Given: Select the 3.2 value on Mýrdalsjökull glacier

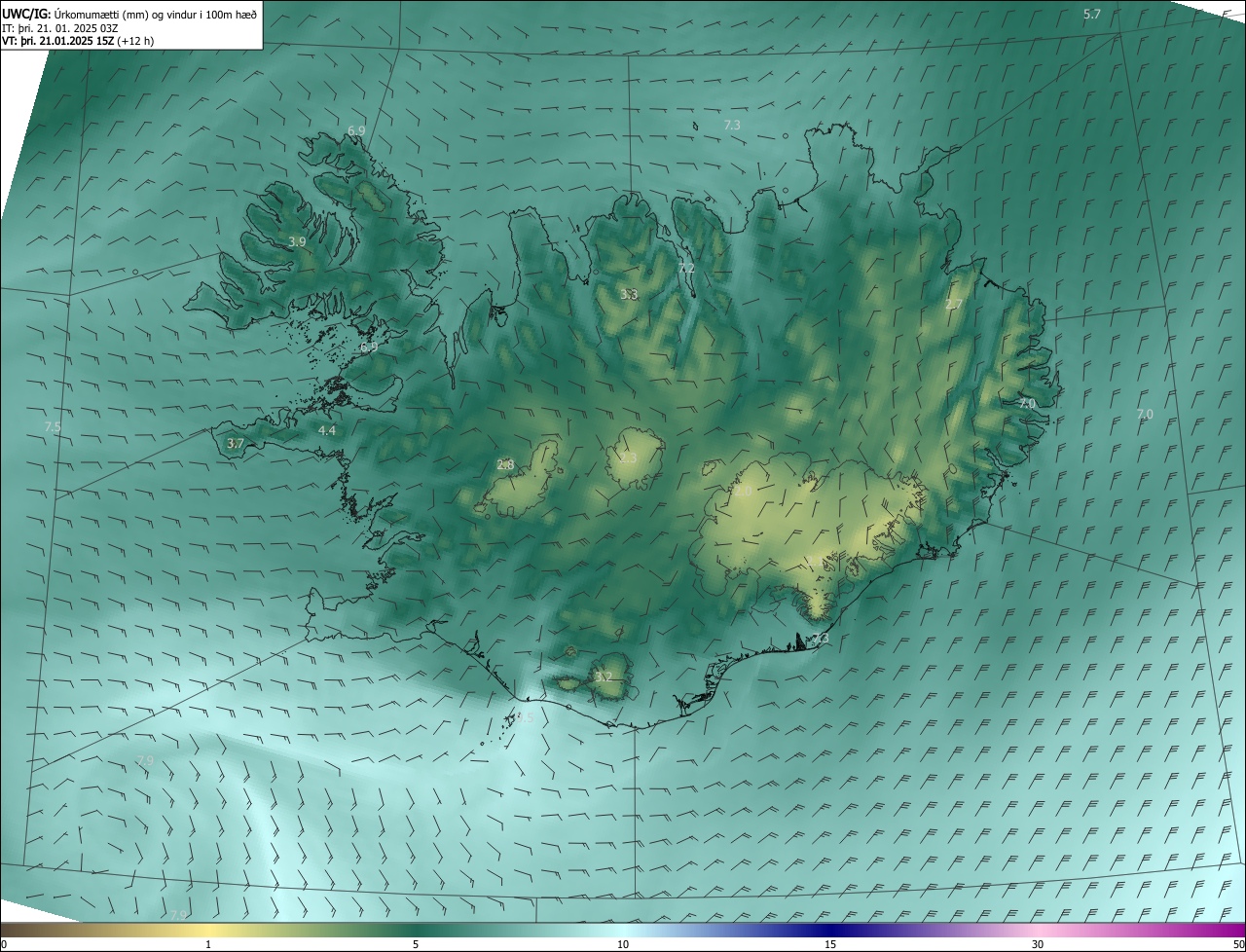Looking at the screenshot, I should pyautogui.click(x=604, y=677).
